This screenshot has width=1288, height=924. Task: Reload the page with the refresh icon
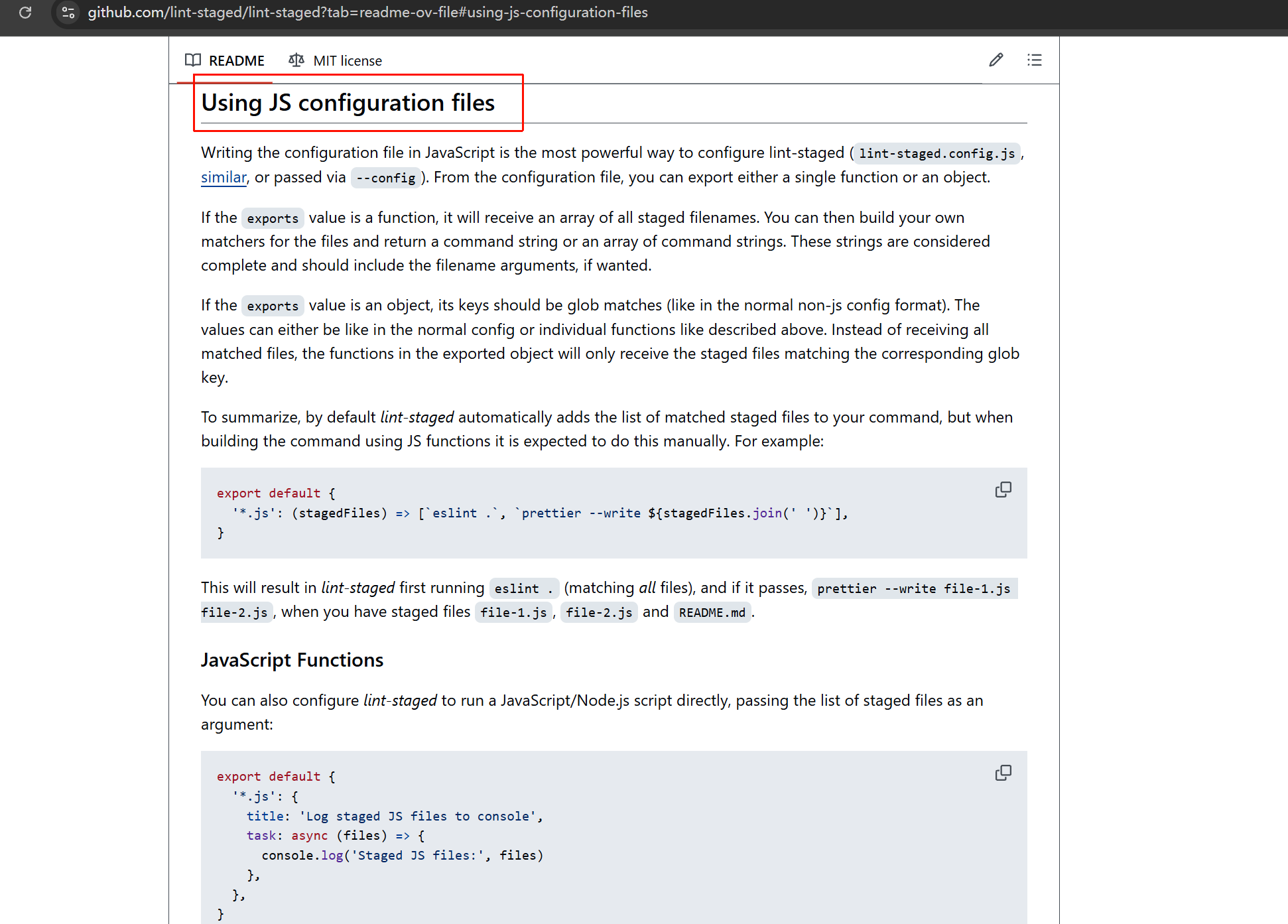(x=25, y=13)
